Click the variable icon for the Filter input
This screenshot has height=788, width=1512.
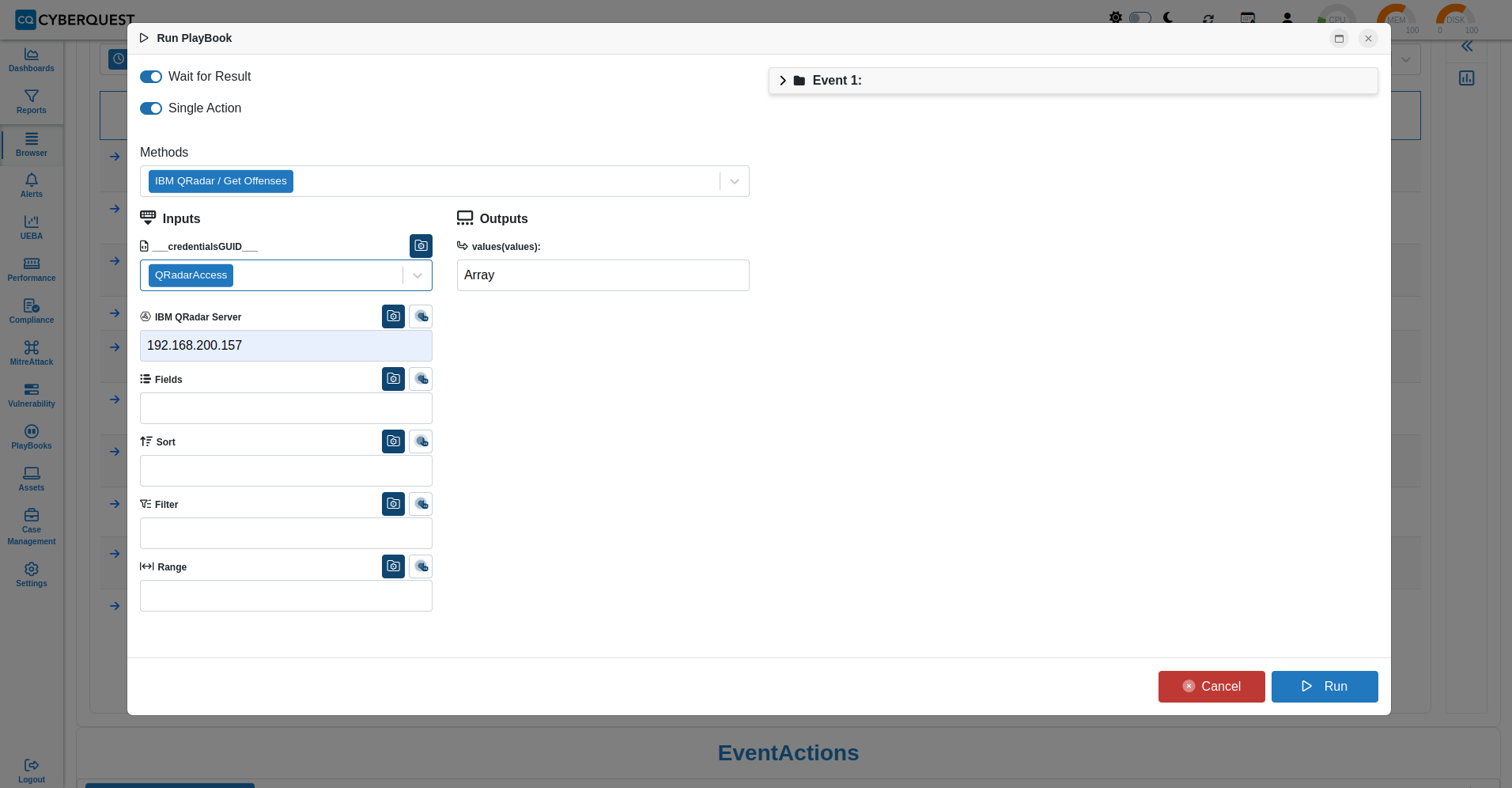[421, 504]
